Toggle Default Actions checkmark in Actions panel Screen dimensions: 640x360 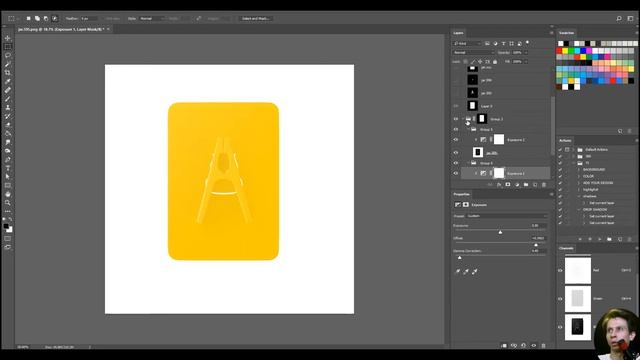[560, 149]
